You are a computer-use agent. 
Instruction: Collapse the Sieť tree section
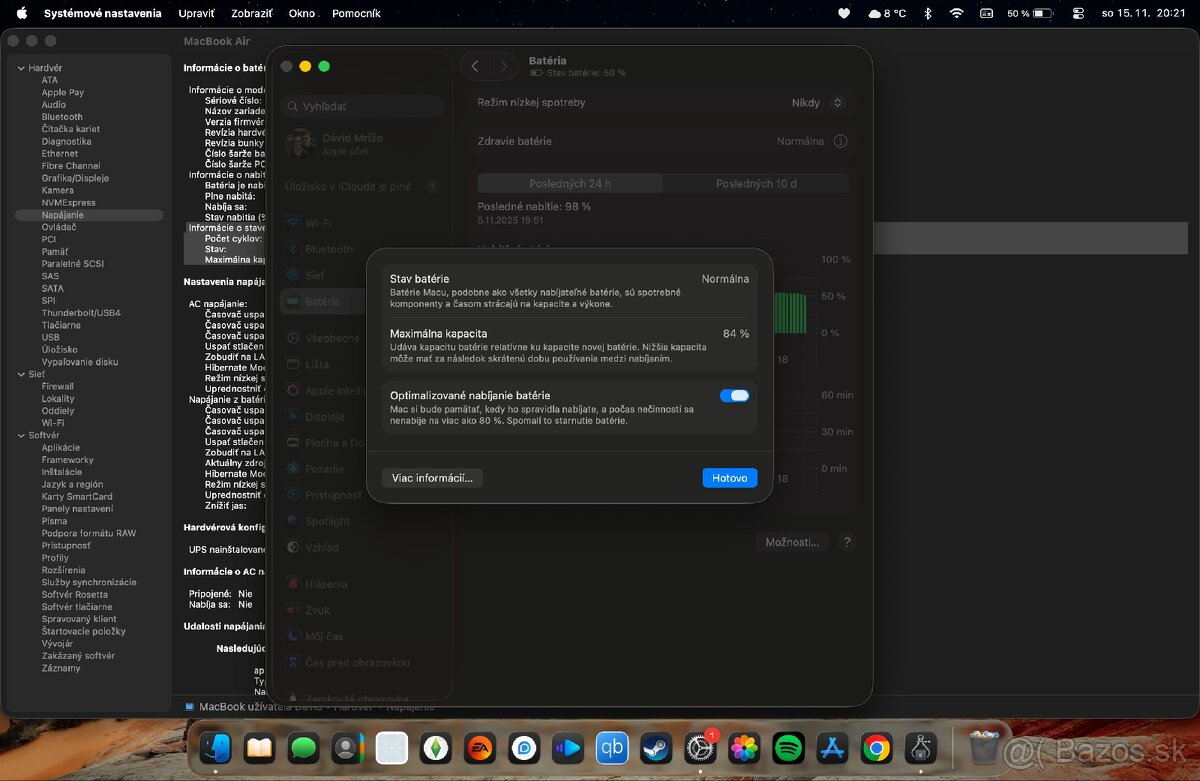21,374
